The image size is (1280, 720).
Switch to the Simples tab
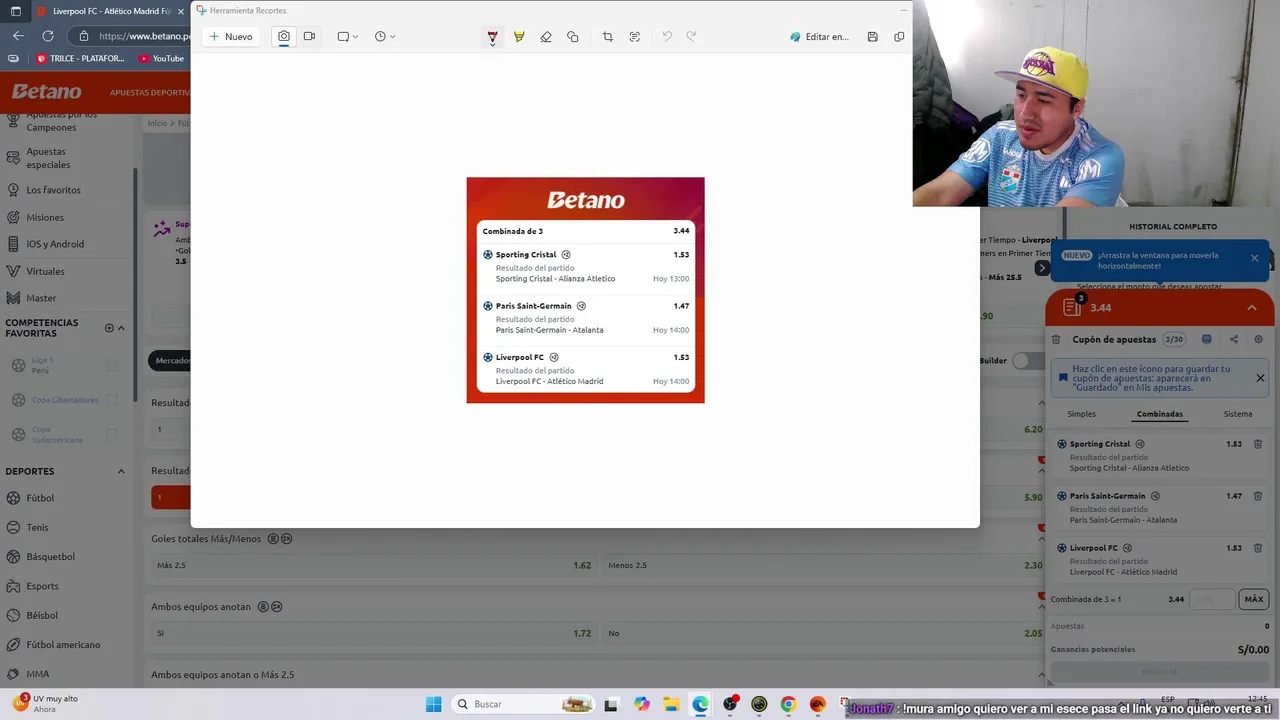(x=1081, y=414)
